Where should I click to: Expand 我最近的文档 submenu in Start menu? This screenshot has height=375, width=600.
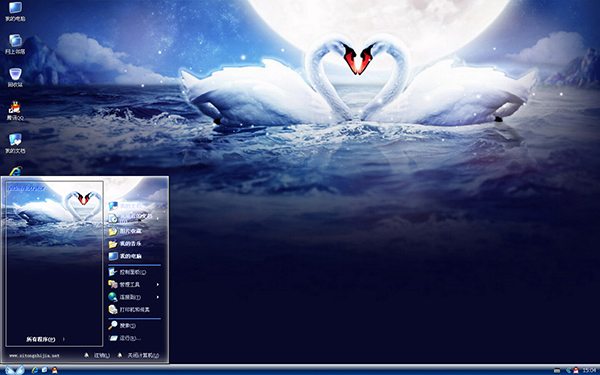(134, 218)
